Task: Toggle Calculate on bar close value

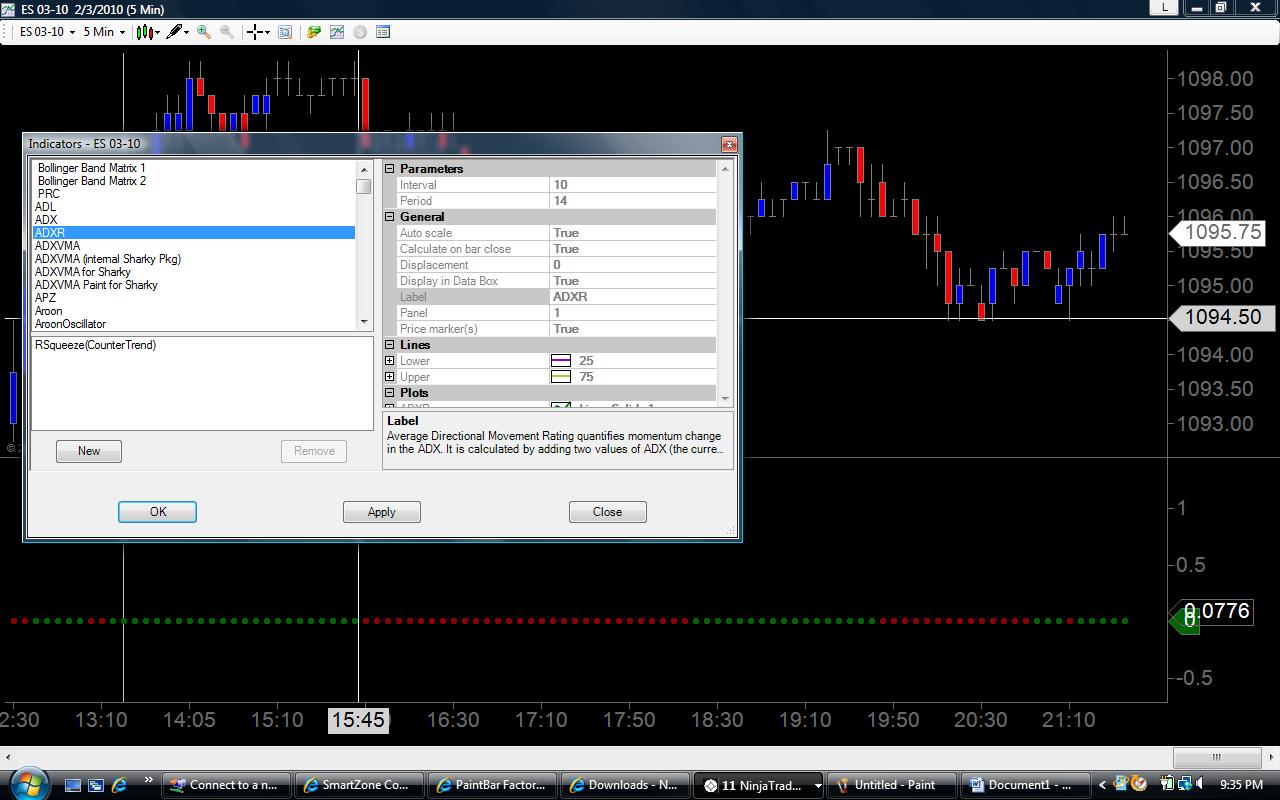Action: click(x=633, y=249)
